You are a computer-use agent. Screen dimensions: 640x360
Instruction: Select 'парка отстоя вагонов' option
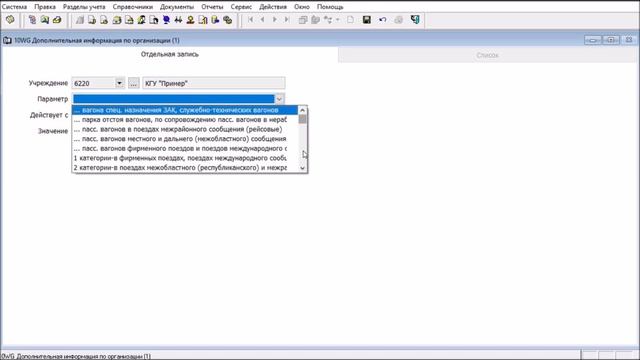point(185,120)
